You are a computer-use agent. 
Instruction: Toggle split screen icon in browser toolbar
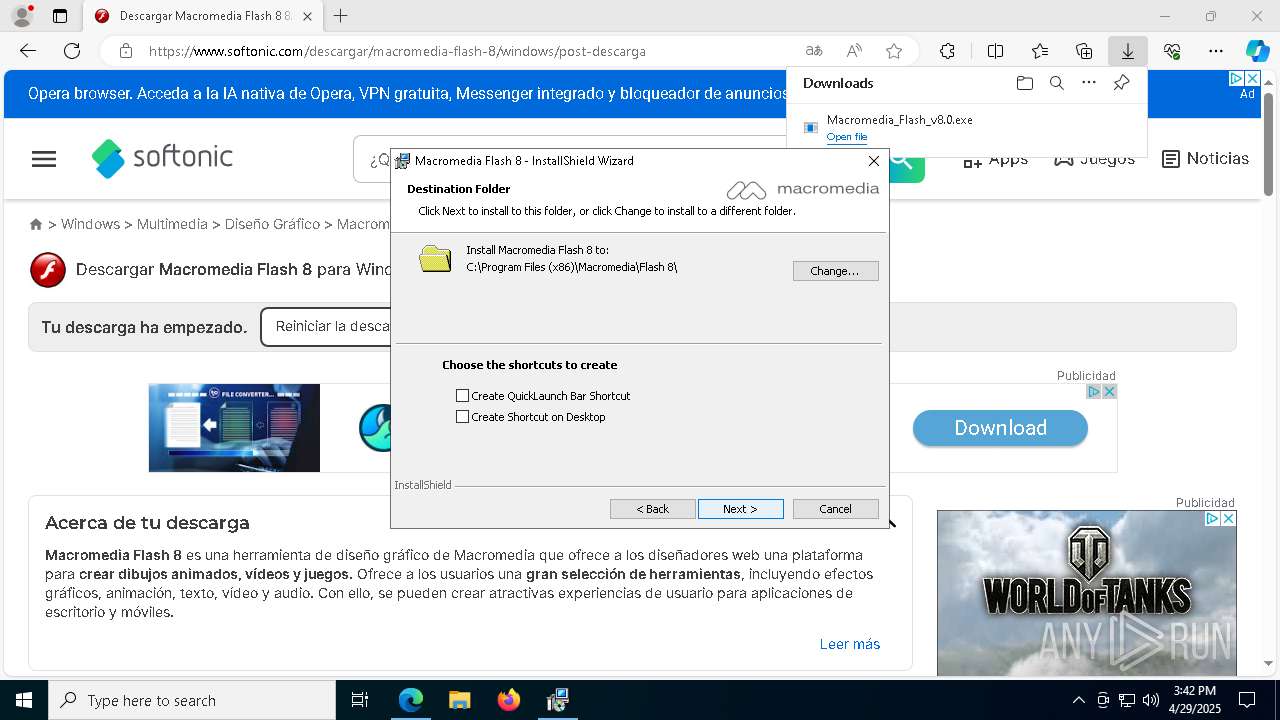[995, 51]
